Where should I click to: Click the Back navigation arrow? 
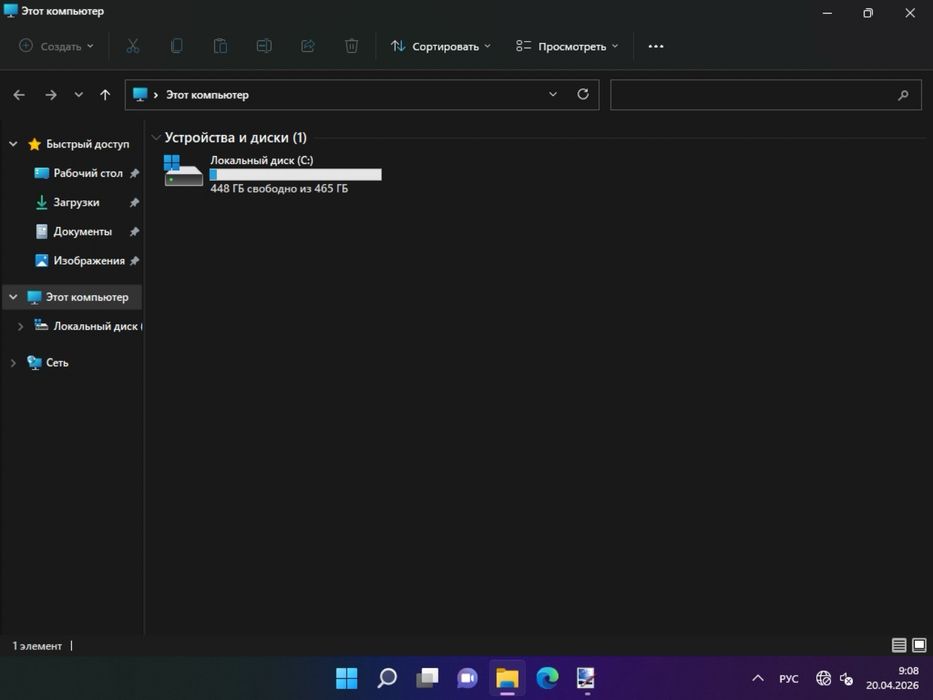click(19, 95)
